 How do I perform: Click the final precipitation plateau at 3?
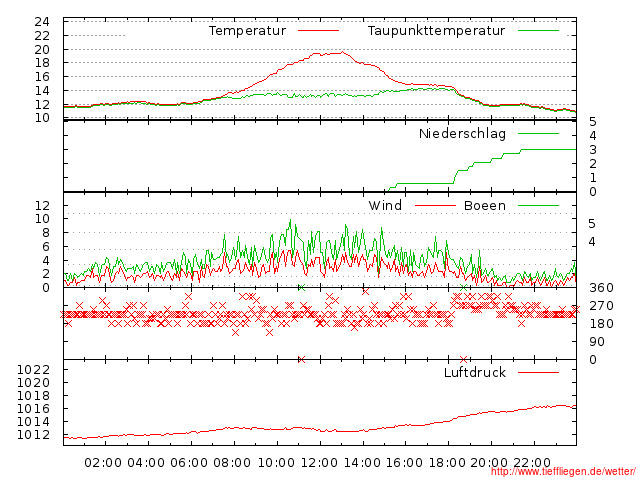(548, 149)
